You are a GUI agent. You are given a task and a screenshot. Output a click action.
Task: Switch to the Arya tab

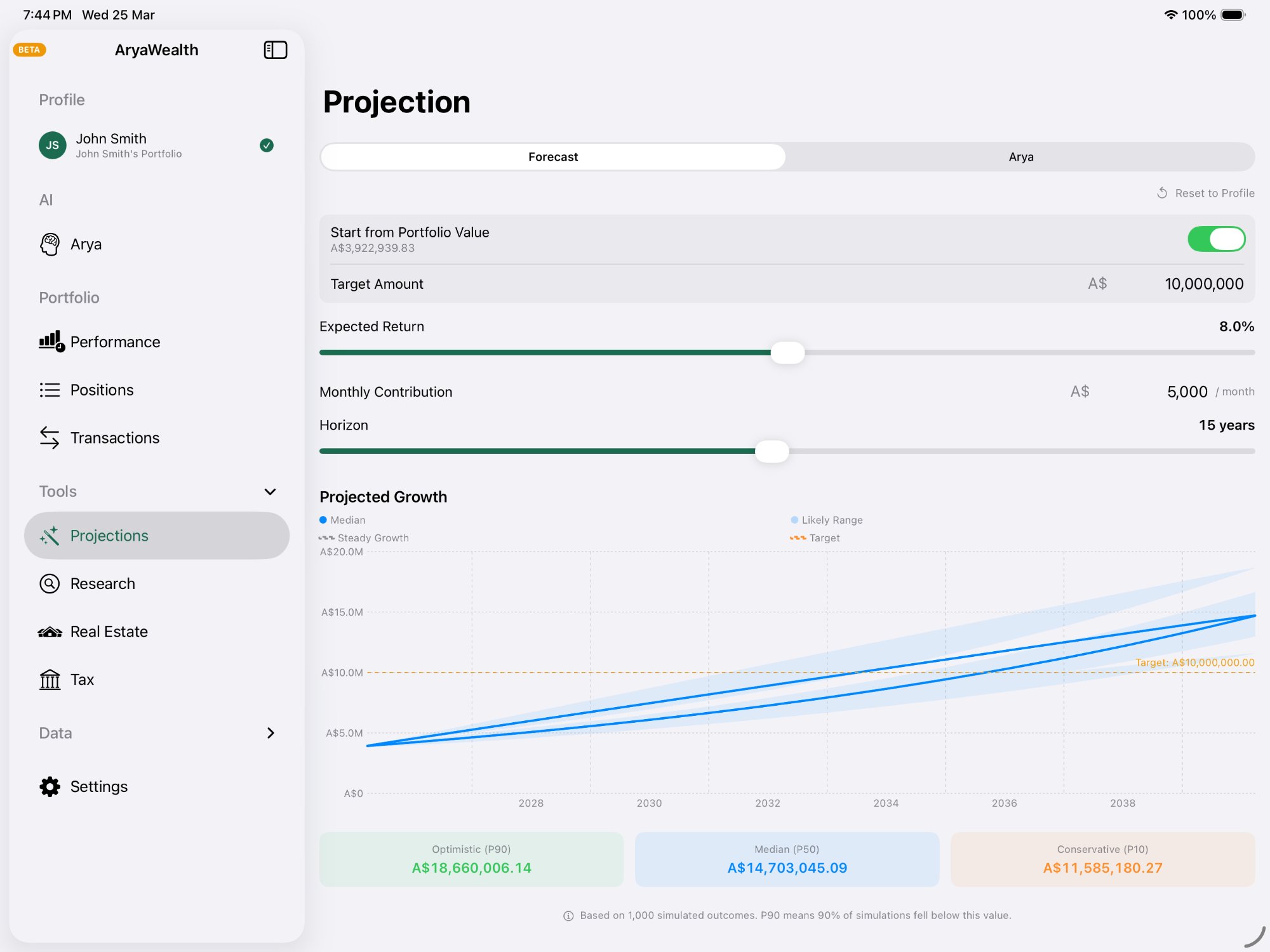(x=1020, y=157)
